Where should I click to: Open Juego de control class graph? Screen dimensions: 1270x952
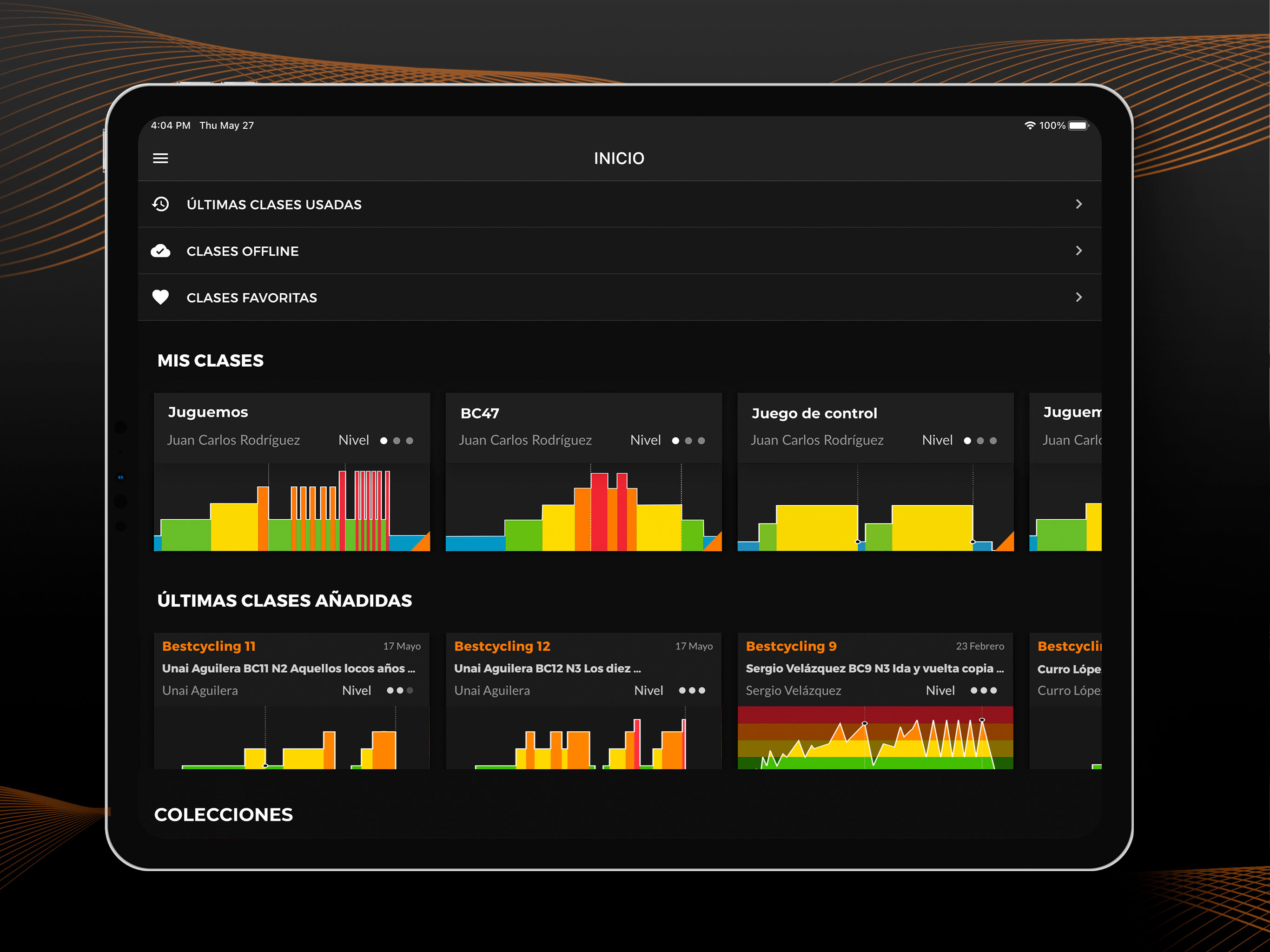[x=875, y=508]
